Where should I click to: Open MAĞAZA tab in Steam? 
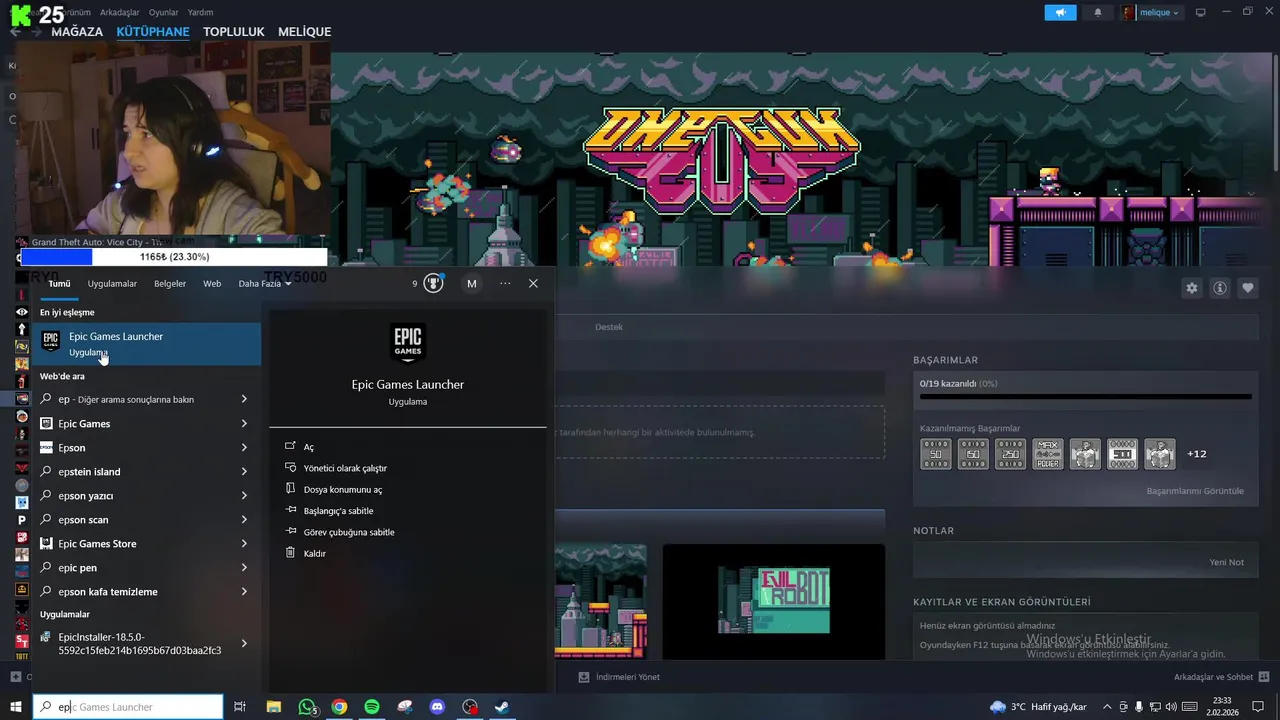77,31
